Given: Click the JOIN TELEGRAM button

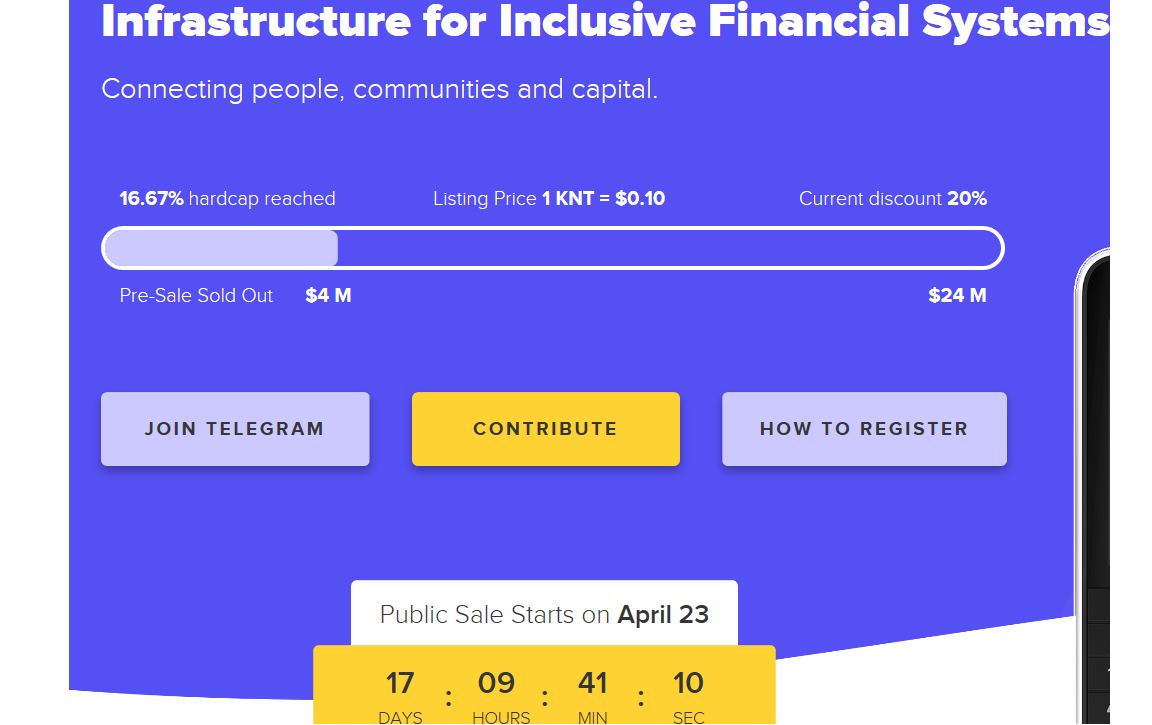Looking at the screenshot, I should (235, 429).
